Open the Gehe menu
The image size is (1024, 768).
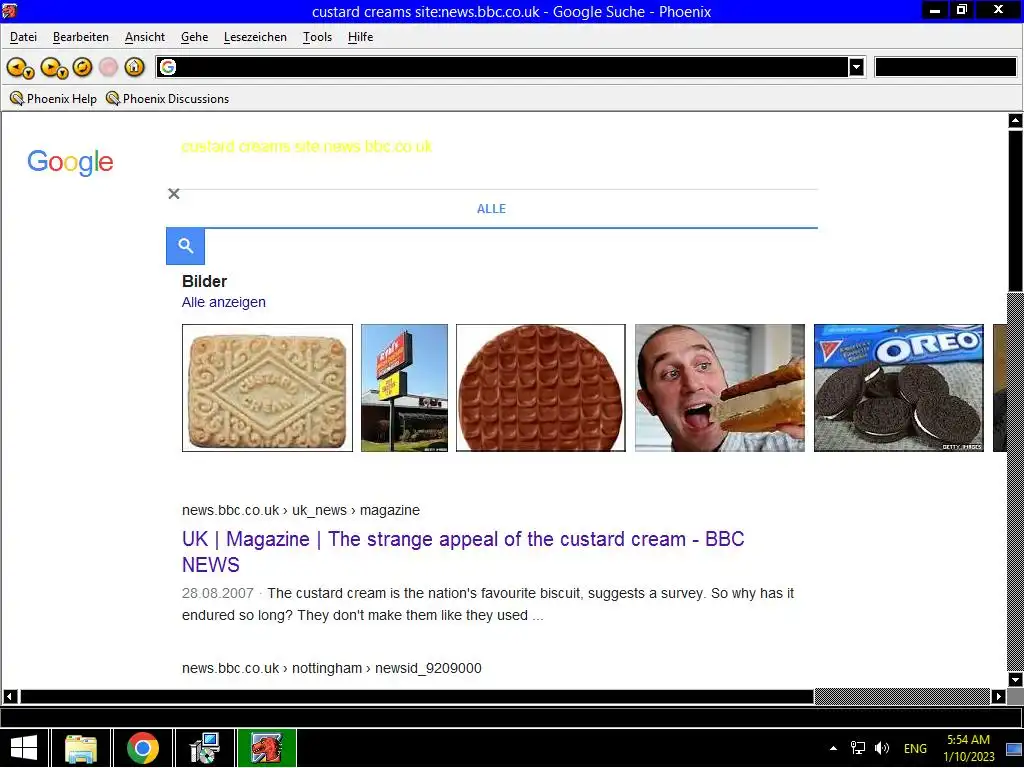tap(195, 37)
